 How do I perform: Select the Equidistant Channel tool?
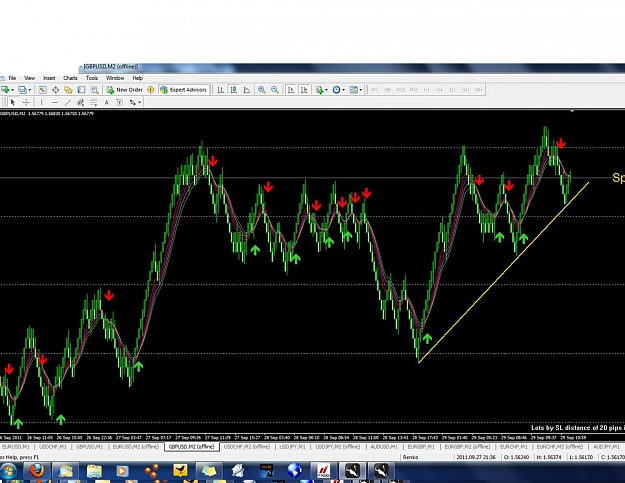[x=81, y=102]
